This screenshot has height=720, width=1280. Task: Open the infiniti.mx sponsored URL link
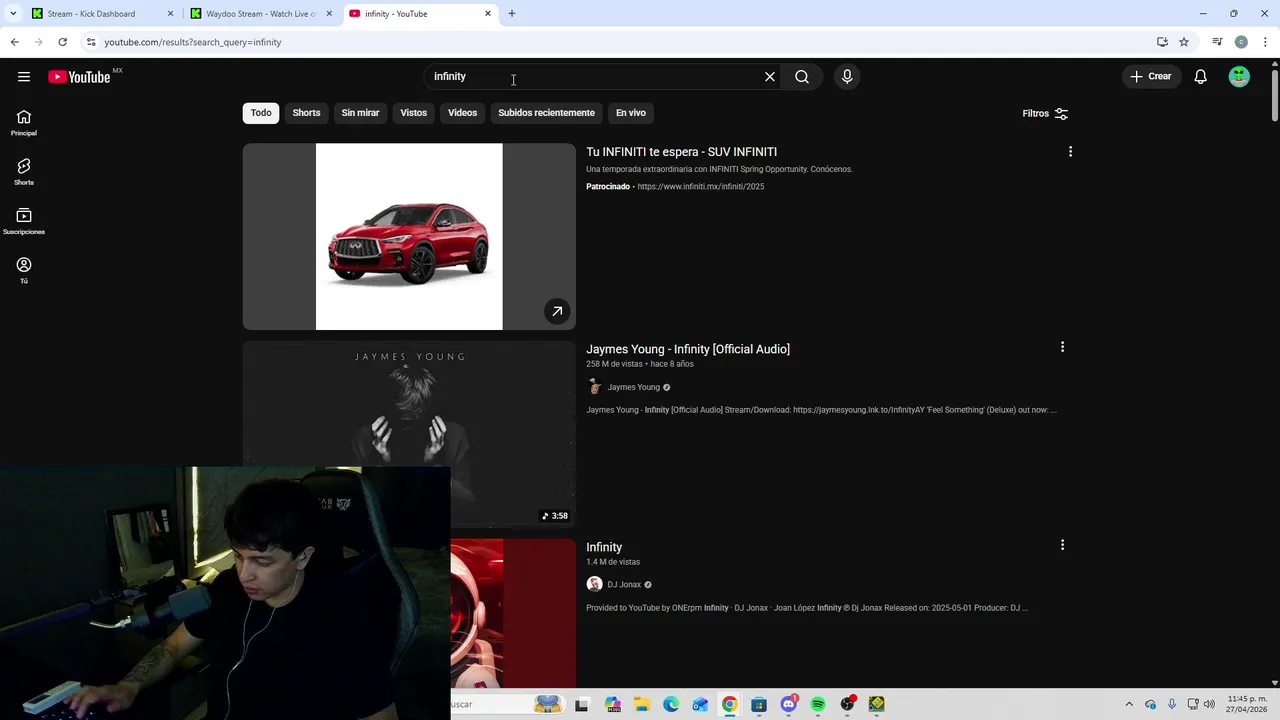(701, 186)
